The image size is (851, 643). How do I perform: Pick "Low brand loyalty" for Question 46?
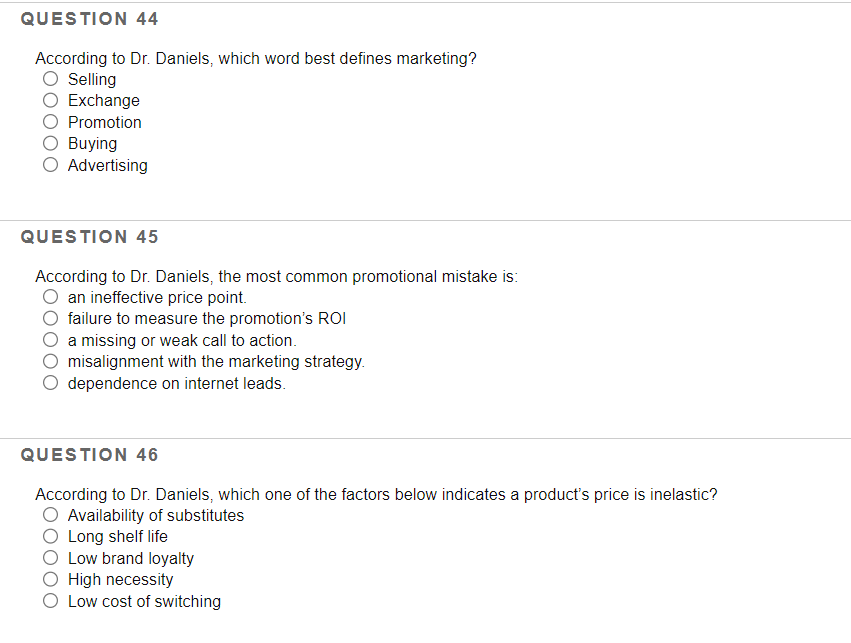click(x=50, y=557)
